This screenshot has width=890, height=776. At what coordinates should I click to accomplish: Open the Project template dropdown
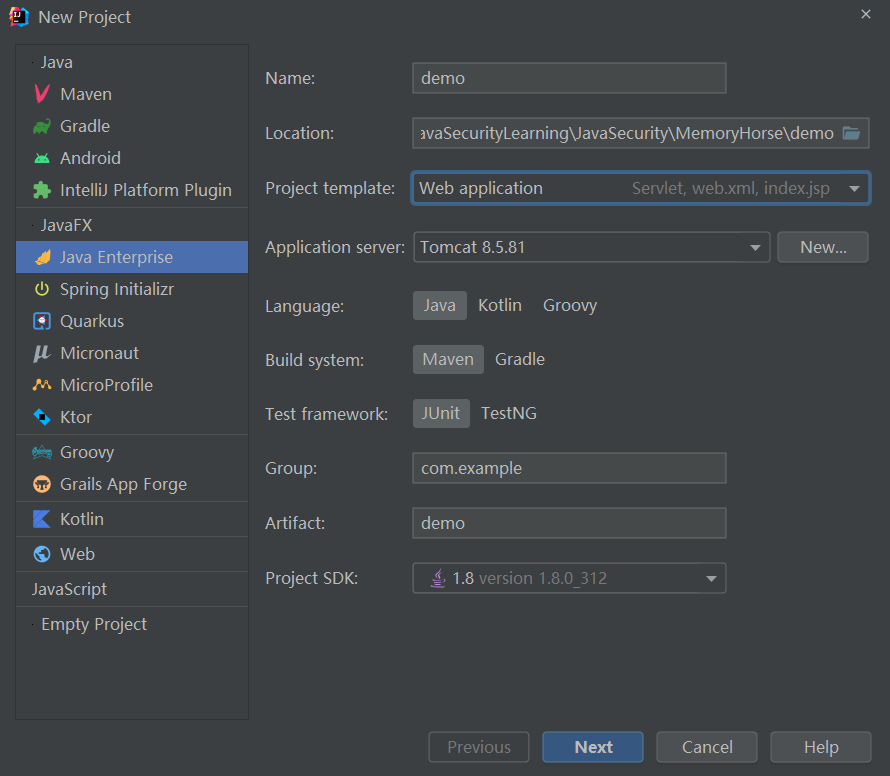click(854, 188)
